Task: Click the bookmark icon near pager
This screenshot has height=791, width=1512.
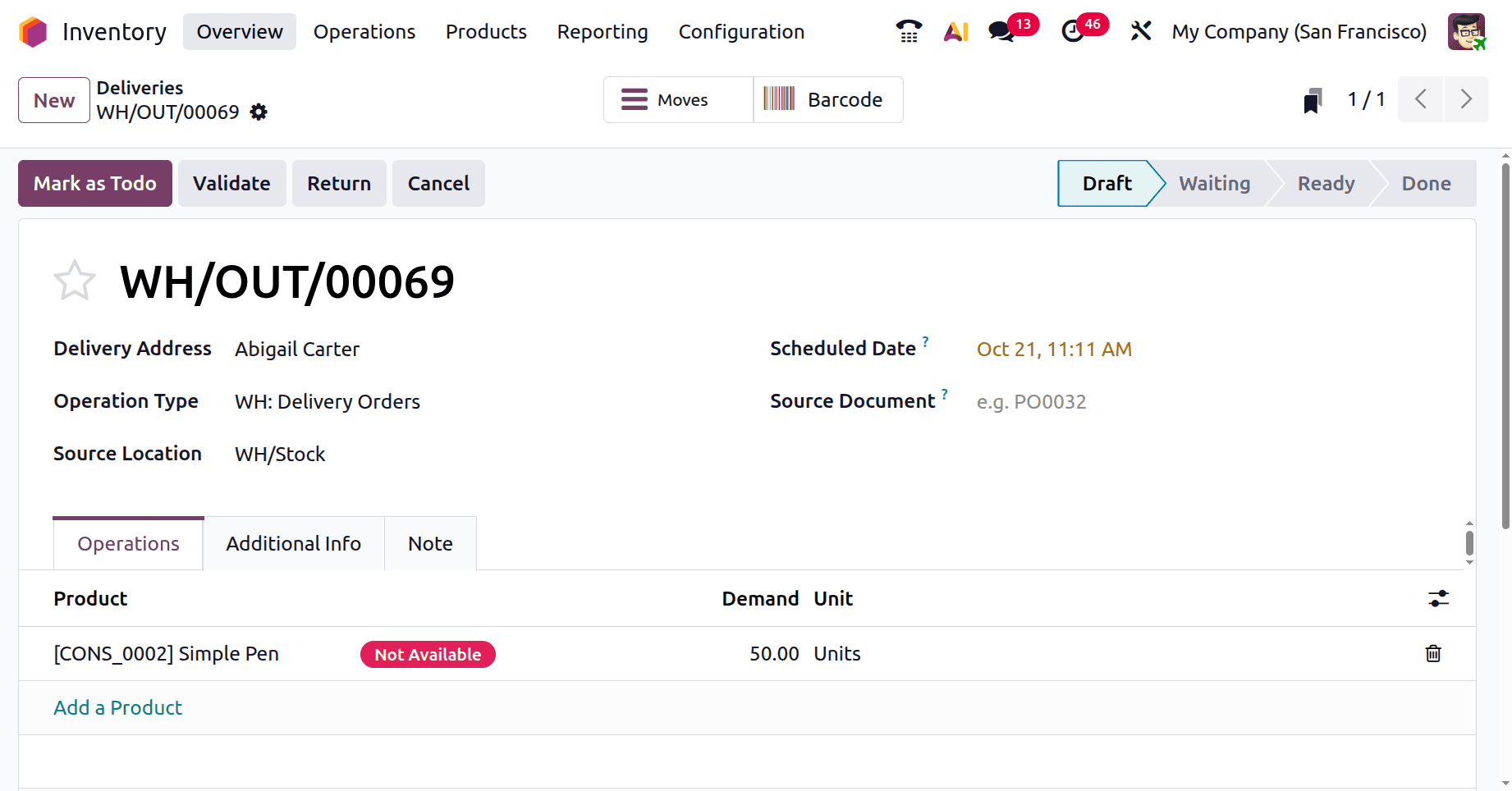Action: click(x=1313, y=101)
